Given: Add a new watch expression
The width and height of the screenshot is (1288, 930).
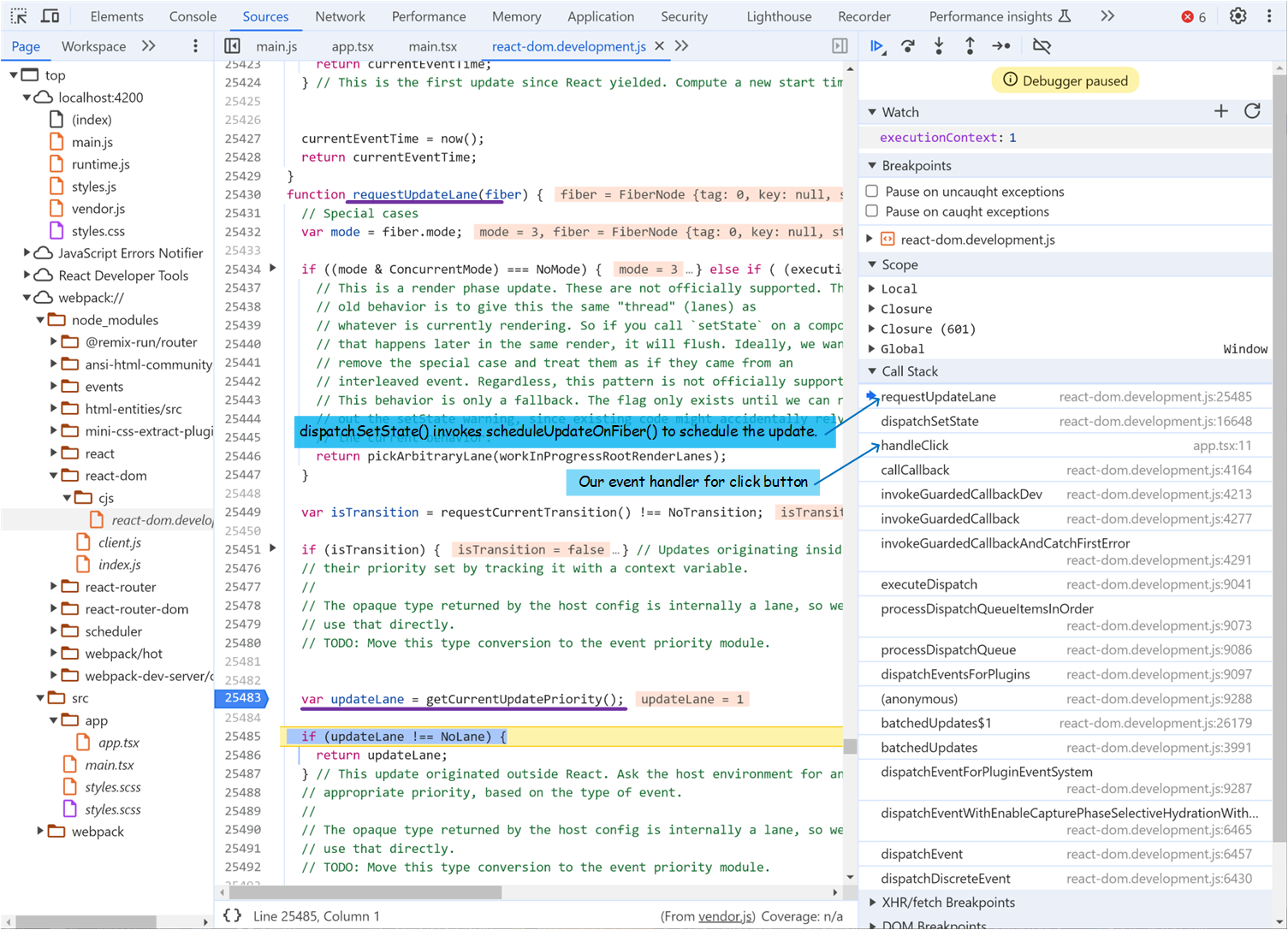Looking at the screenshot, I should (1221, 111).
